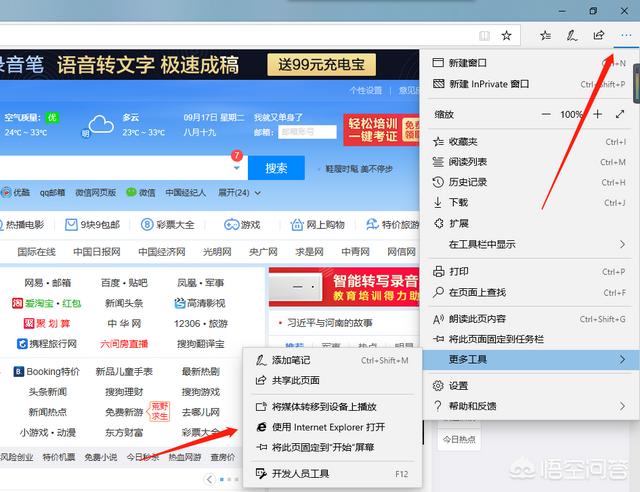Image resolution: width=640 pixels, height=492 pixels.
Task: Click the carousel previous arrow
Action: (x=209, y=479)
